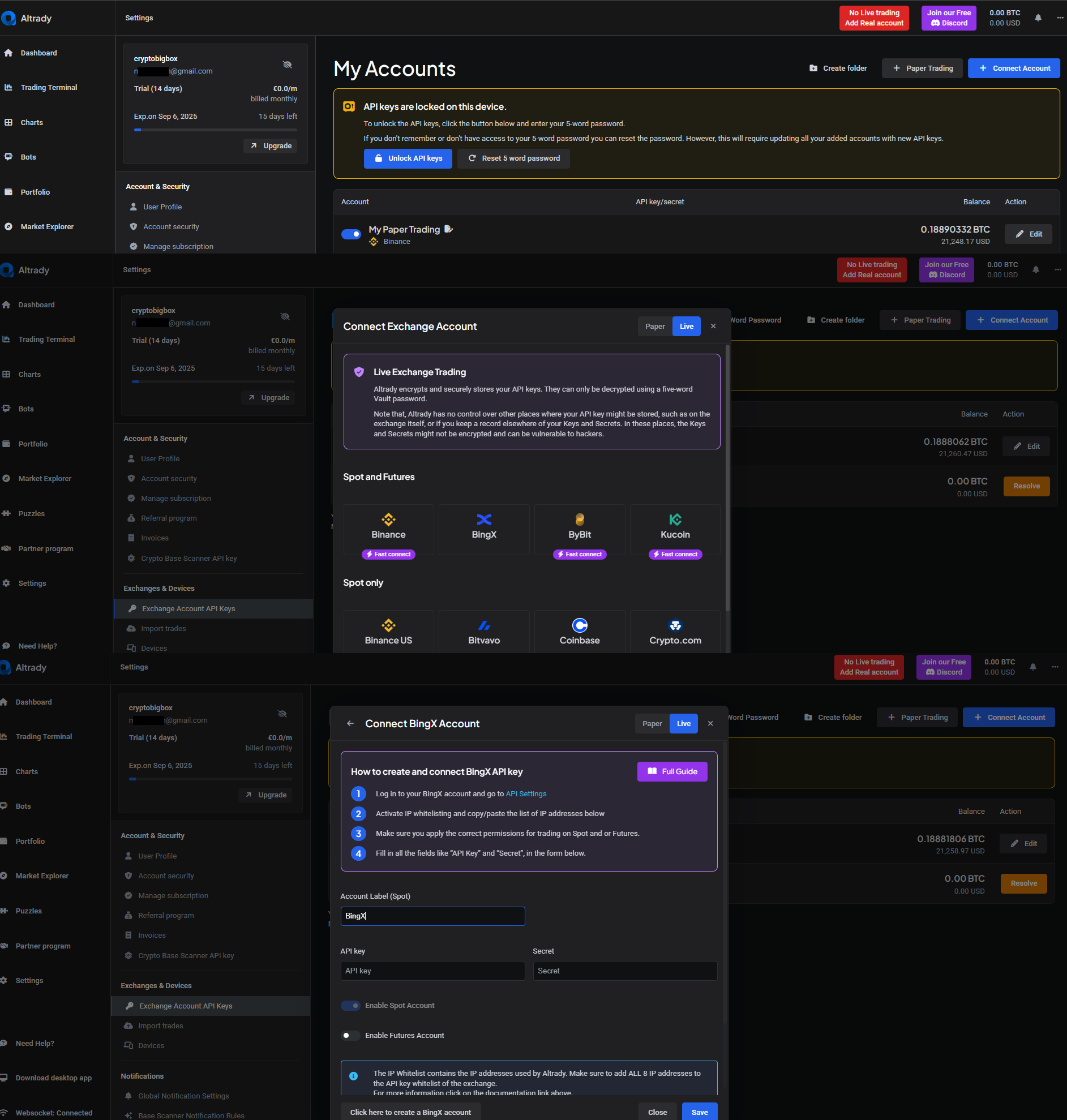Click Connect Account button on My Accounts page
The image size is (1067, 1120).
(x=1014, y=68)
